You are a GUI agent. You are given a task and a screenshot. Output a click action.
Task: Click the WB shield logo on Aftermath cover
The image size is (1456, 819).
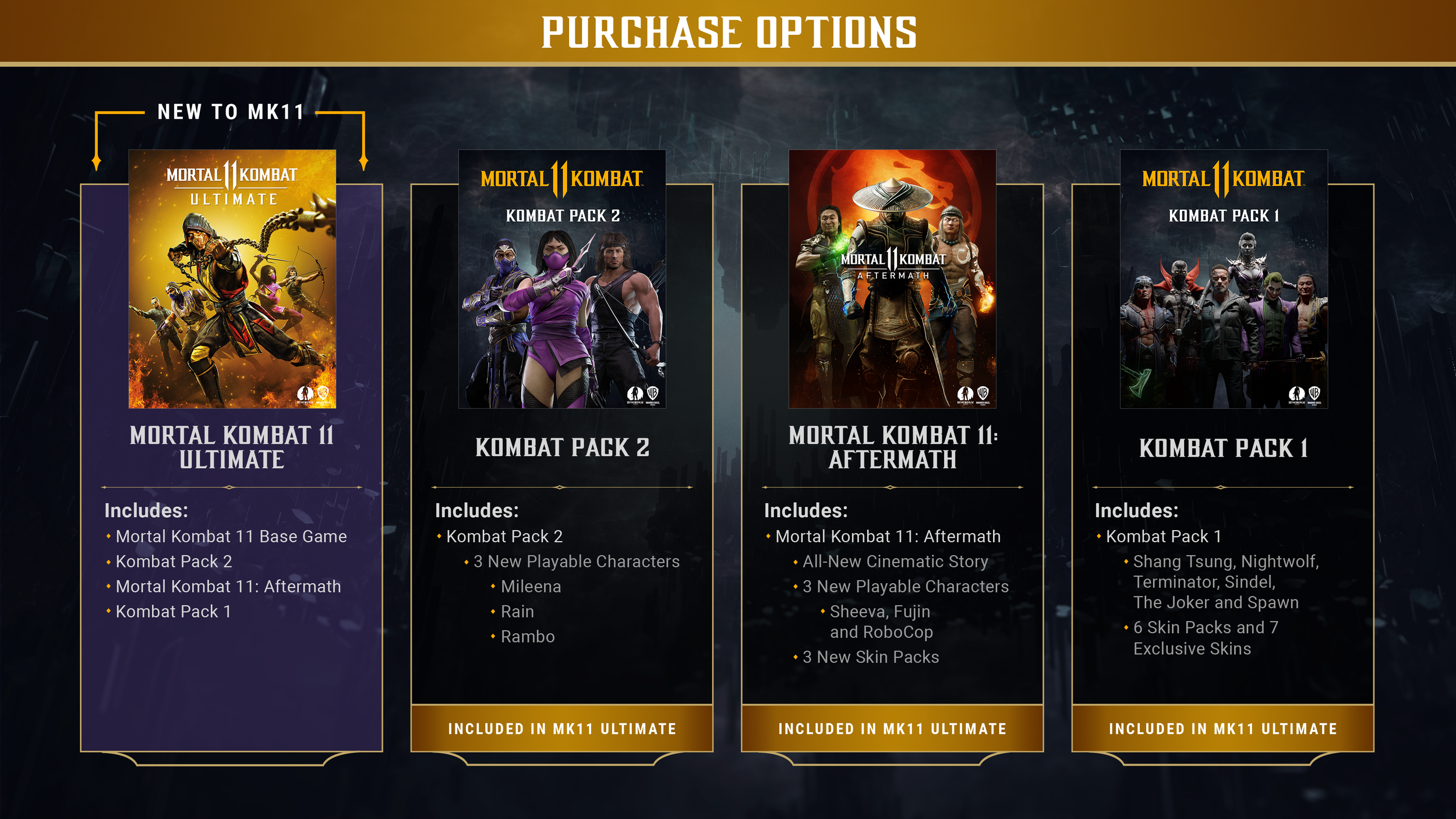click(x=983, y=393)
